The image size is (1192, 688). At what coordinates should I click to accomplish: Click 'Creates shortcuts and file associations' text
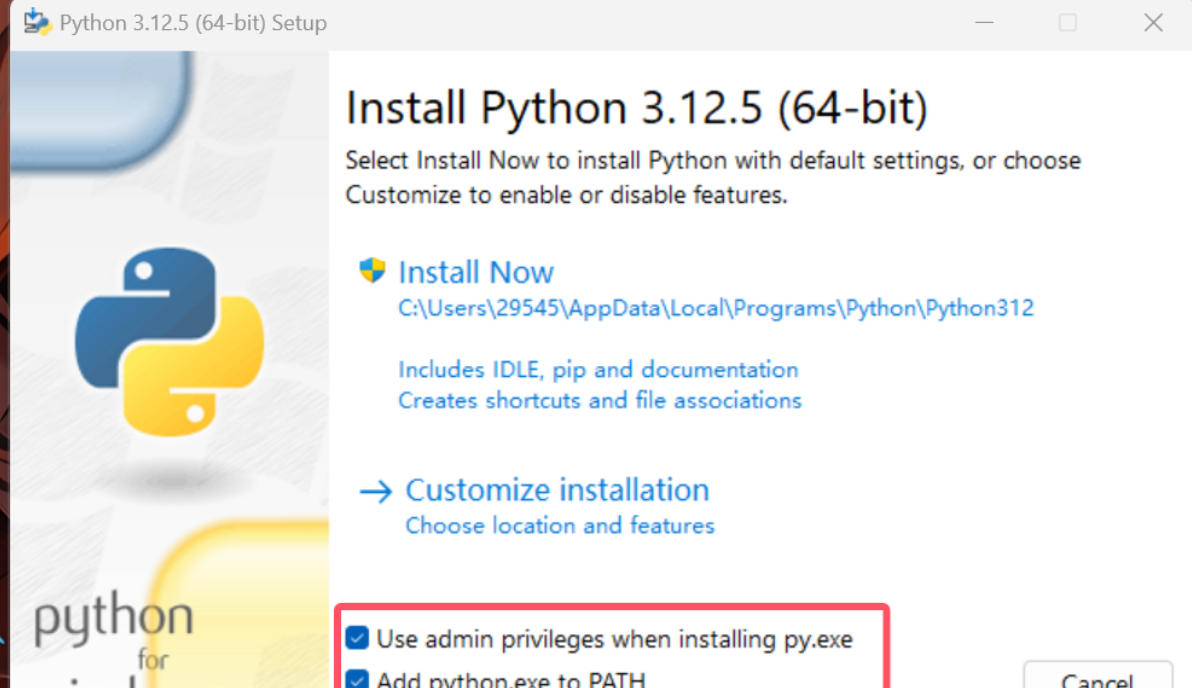tap(600, 401)
